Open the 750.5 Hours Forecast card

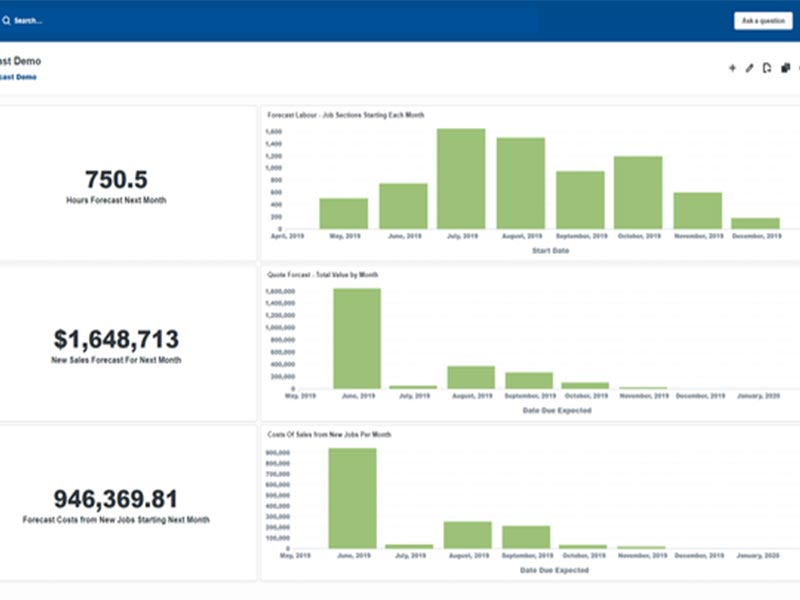pos(116,183)
